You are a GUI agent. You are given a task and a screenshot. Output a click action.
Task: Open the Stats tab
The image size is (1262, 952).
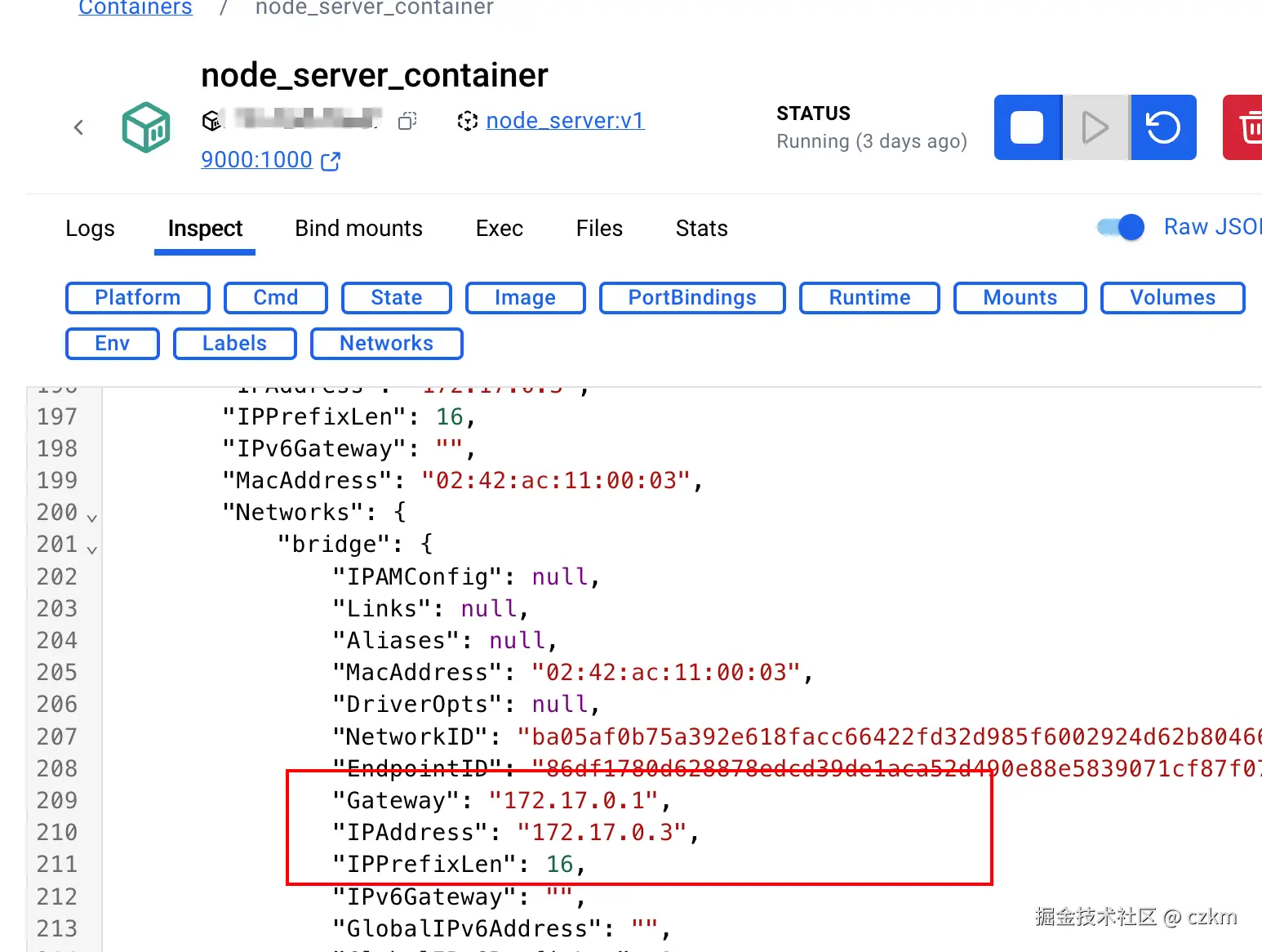pos(701,229)
